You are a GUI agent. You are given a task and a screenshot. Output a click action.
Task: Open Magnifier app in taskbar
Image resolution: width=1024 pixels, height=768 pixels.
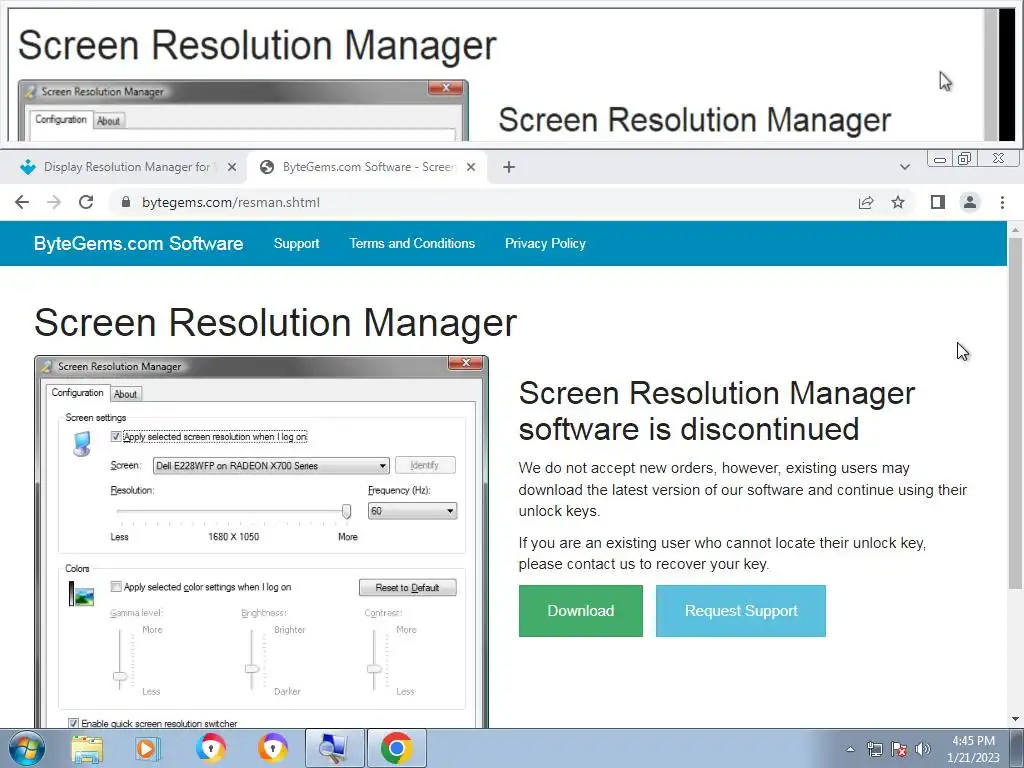(334, 749)
